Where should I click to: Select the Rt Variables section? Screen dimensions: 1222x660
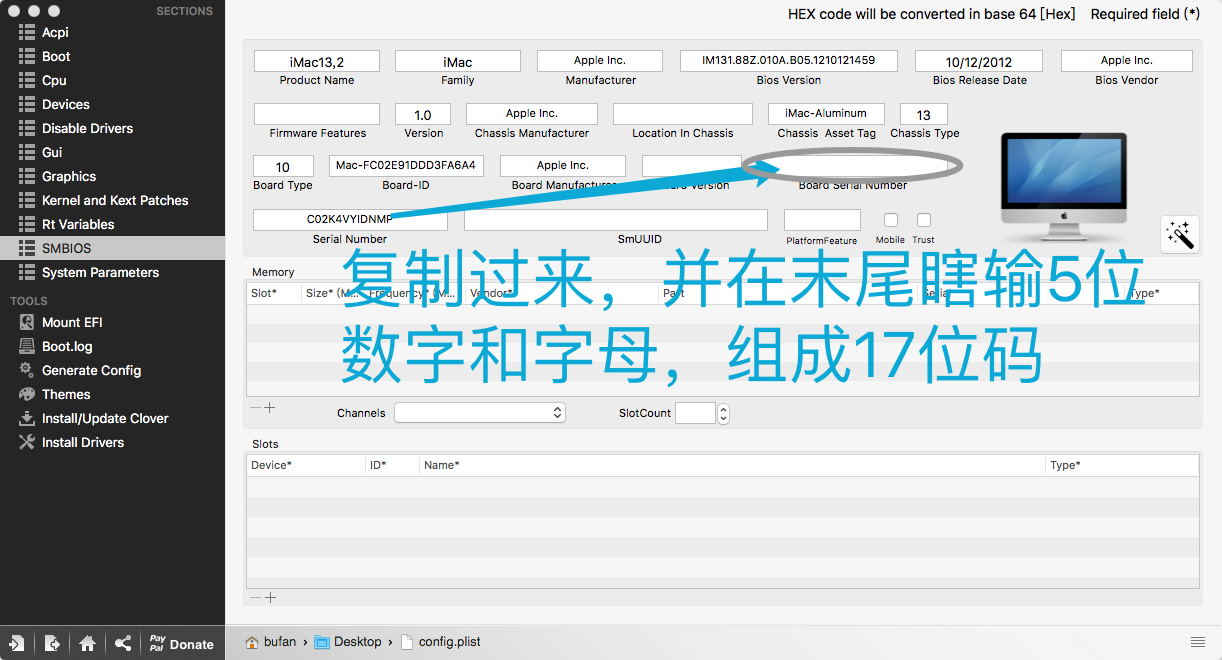click(78, 224)
